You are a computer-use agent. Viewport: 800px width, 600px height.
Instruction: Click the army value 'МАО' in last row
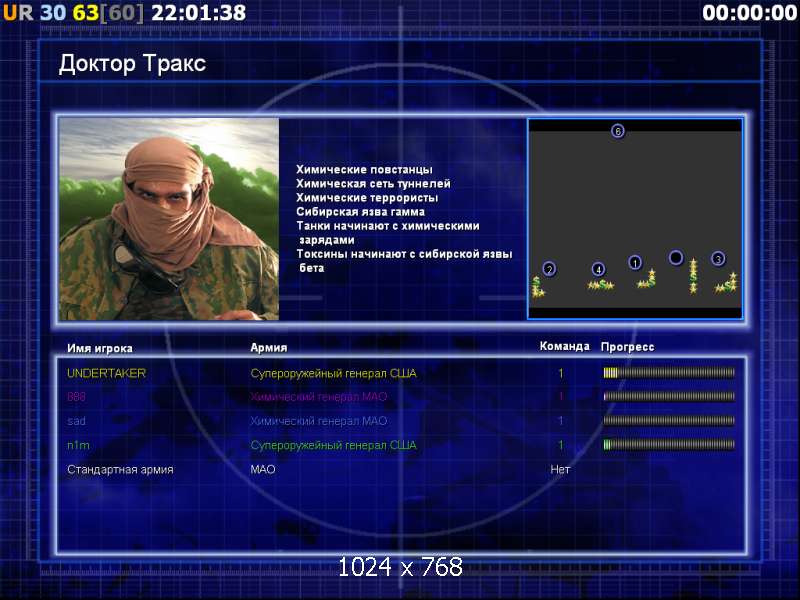263,469
